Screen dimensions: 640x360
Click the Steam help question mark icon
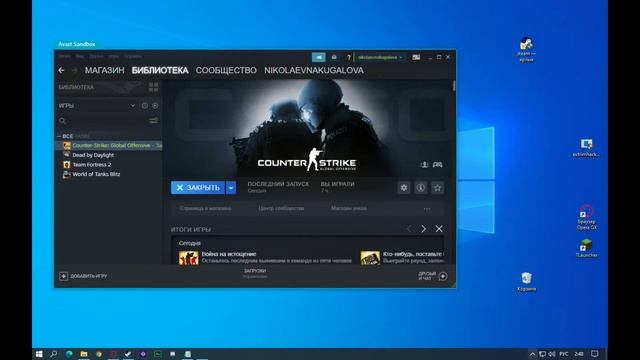point(349,57)
